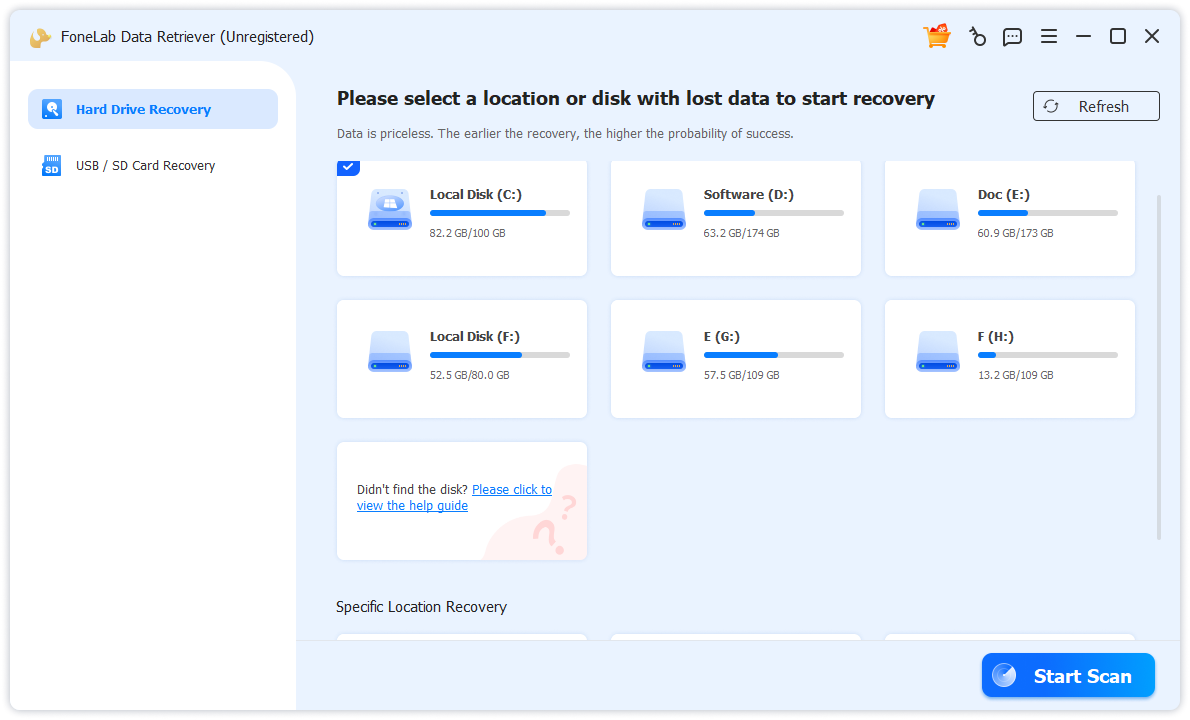
Task: Click the Specific Location Recovery heading
Action: (421, 606)
